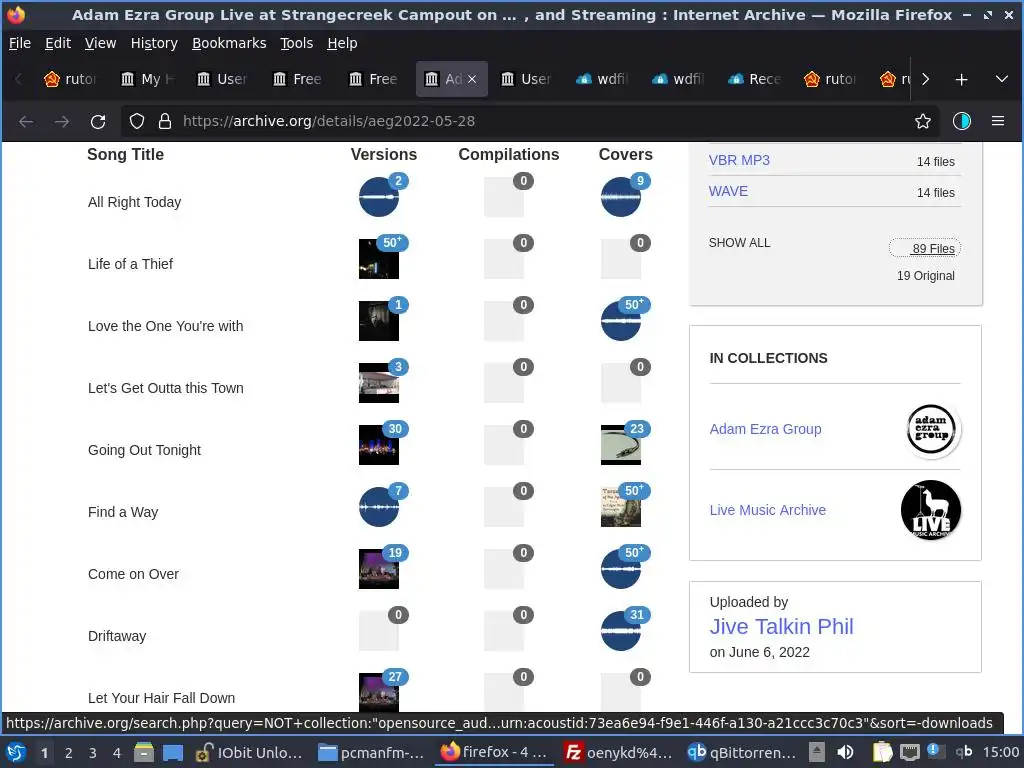This screenshot has height=768, width=1024.
Task: List all tabs dropdown
Action: [x=1001, y=80]
